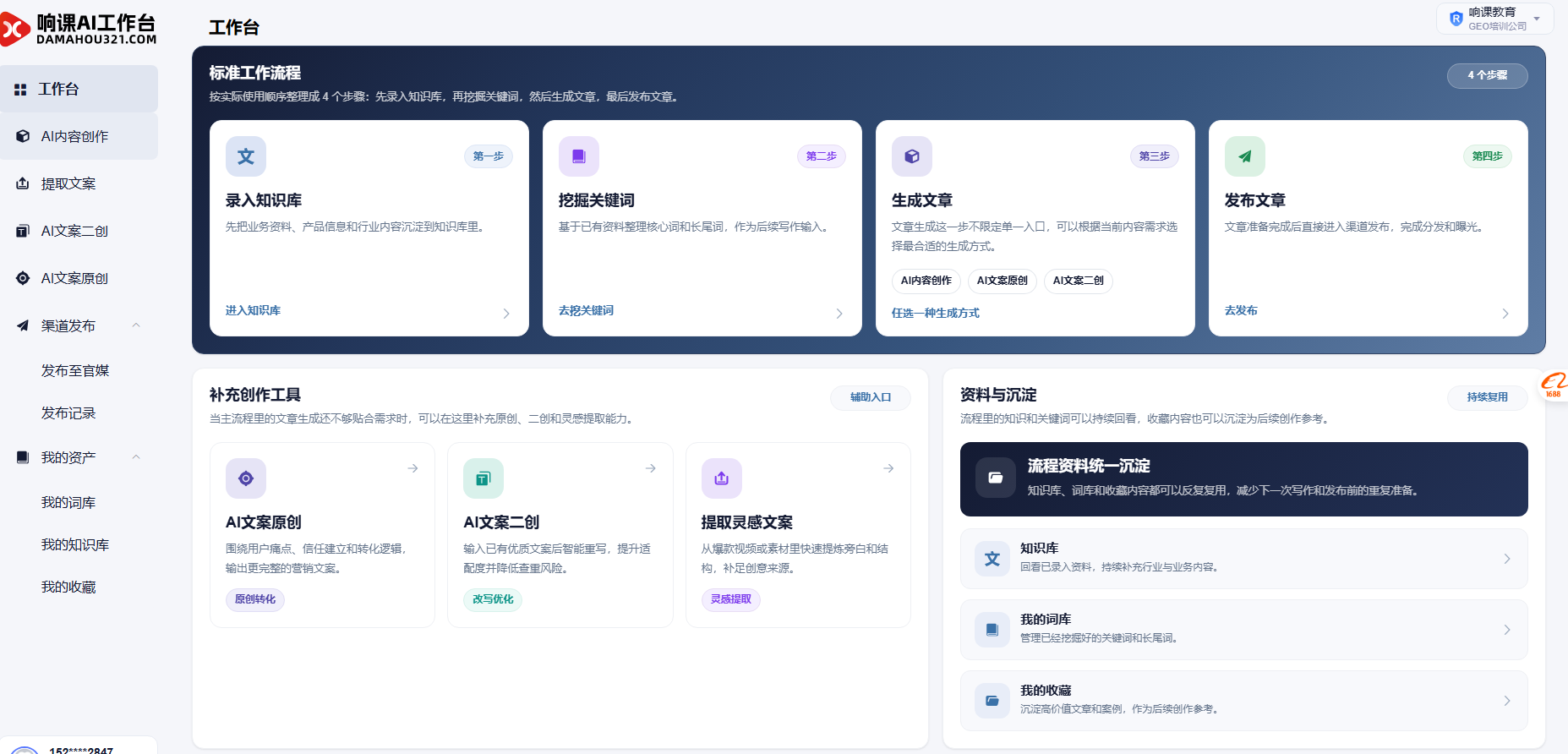Click the 响课AI工作台 logo
This screenshot has width=1568, height=754.
pos(79,29)
